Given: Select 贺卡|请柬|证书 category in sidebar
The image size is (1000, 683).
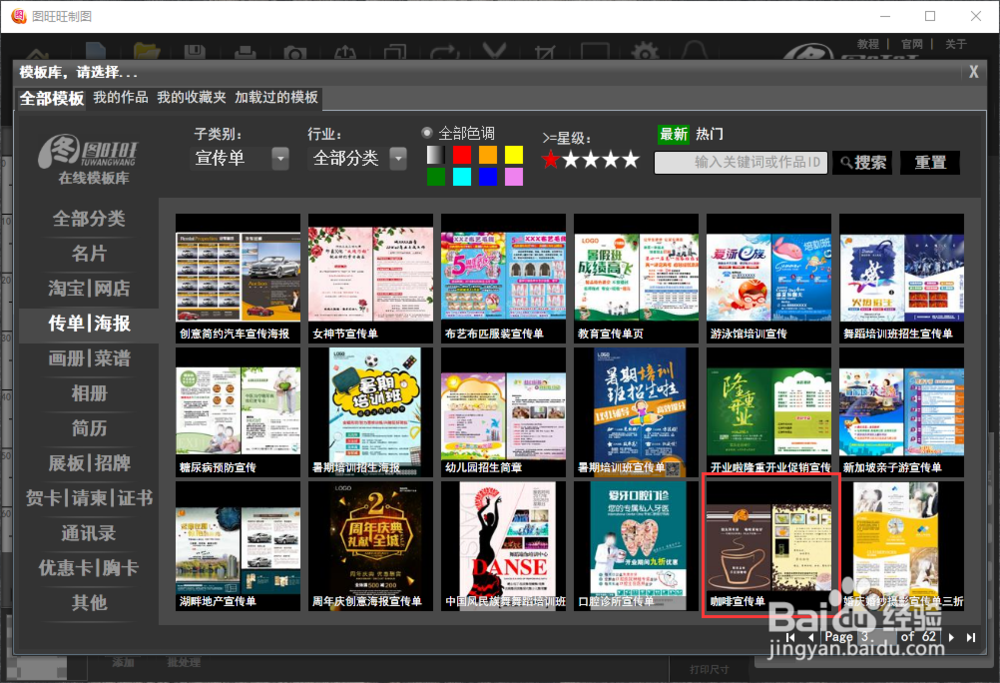Looking at the screenshot, I should pyautogui.click(x=89, y=498).
